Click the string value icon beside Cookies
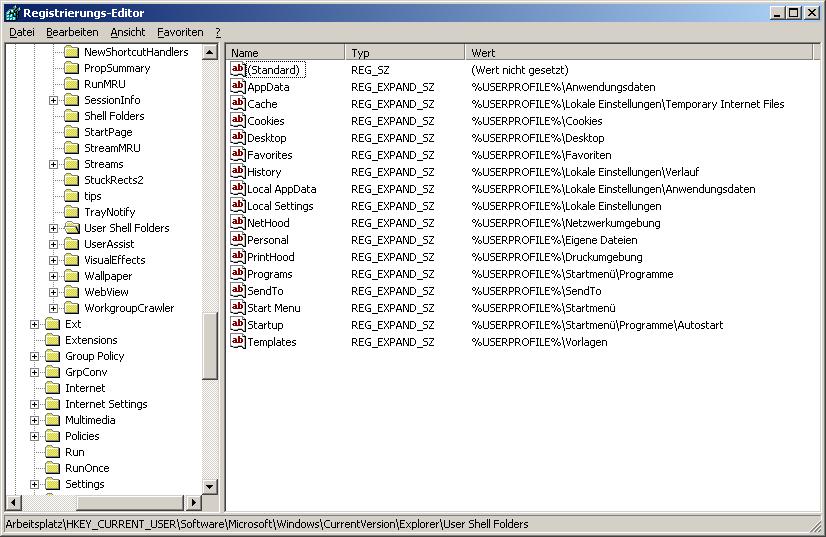This screenshot has width=826, height=537. (238, 120)
